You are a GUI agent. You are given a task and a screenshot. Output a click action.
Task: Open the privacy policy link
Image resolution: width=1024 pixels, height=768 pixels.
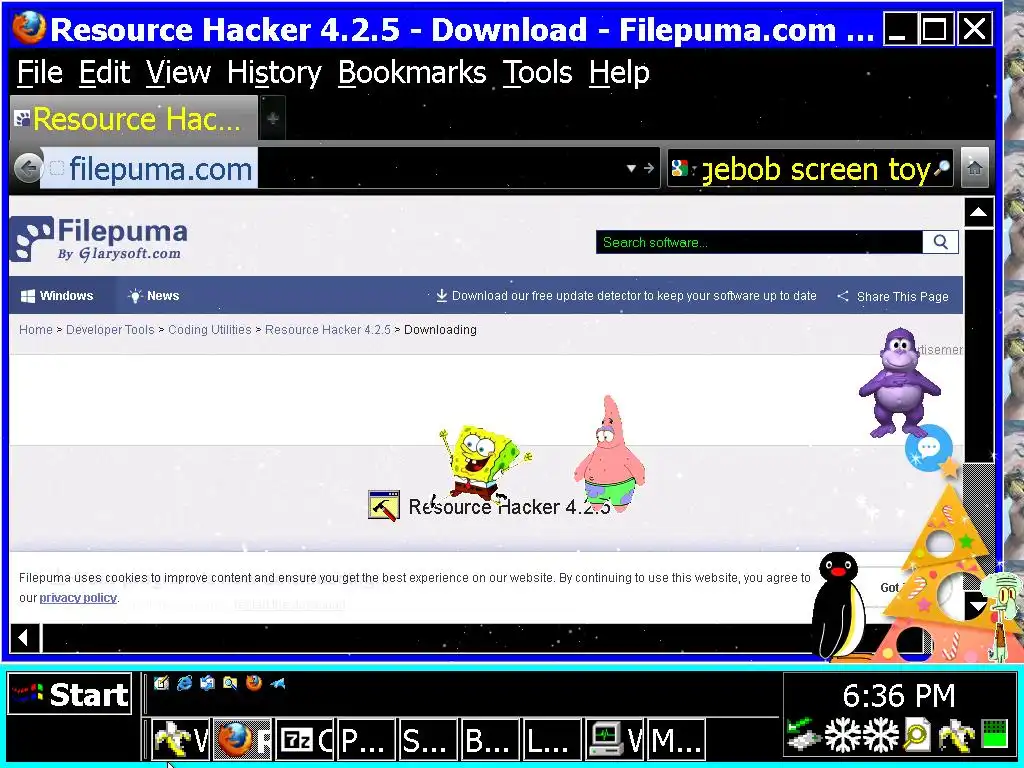pyautogui.click(x=78, y=598)
